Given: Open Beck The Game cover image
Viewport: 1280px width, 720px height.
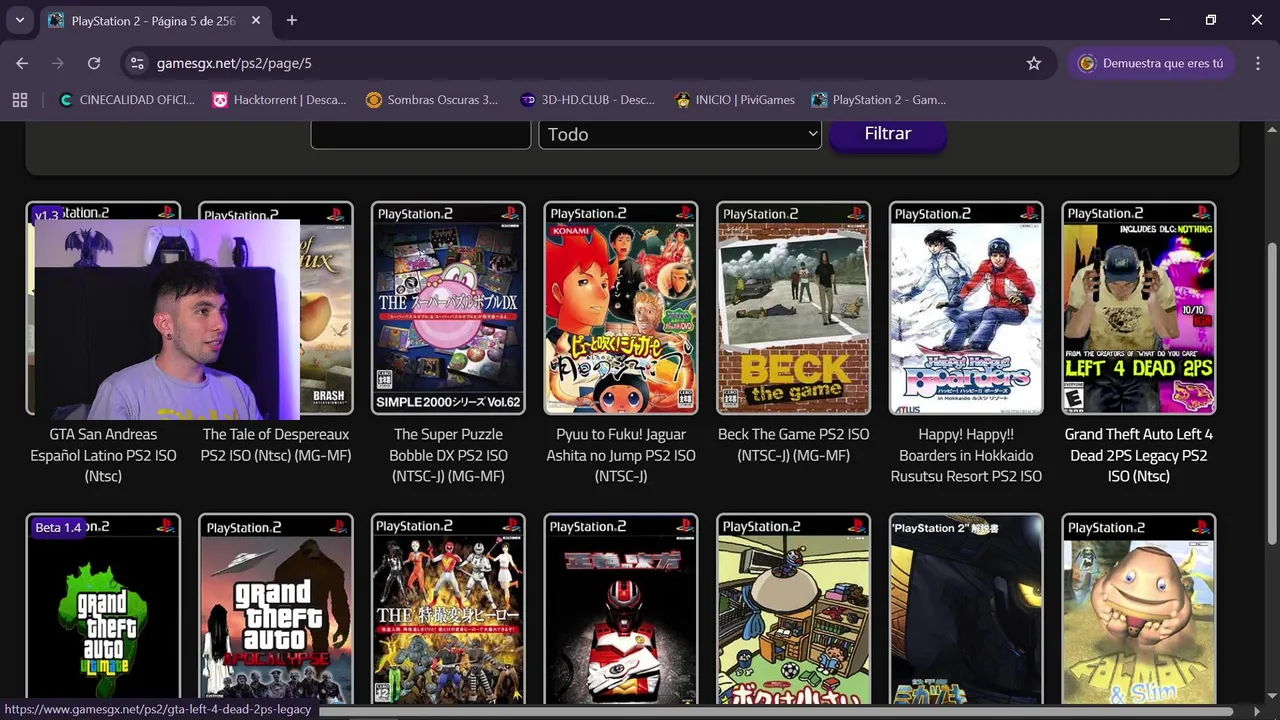Looking at the screenshot, I should click(x=794, y=308).
